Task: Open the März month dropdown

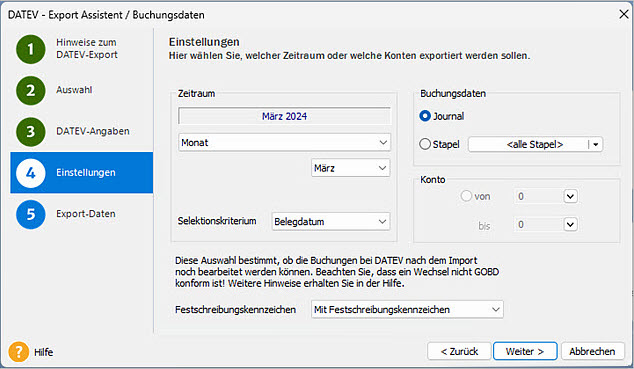Action: (x=351, y=168)
